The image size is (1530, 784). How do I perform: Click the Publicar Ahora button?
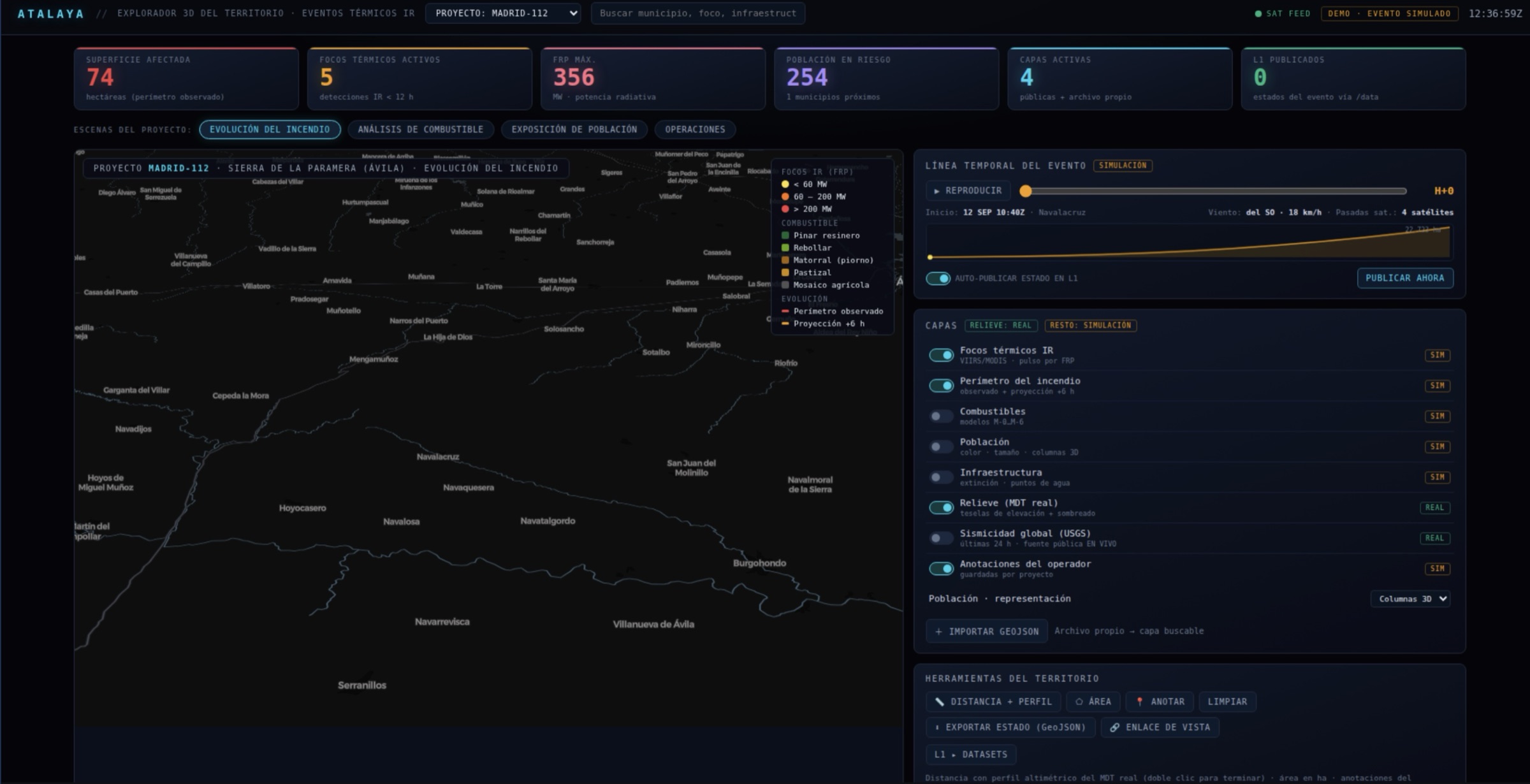point(1405,278)
